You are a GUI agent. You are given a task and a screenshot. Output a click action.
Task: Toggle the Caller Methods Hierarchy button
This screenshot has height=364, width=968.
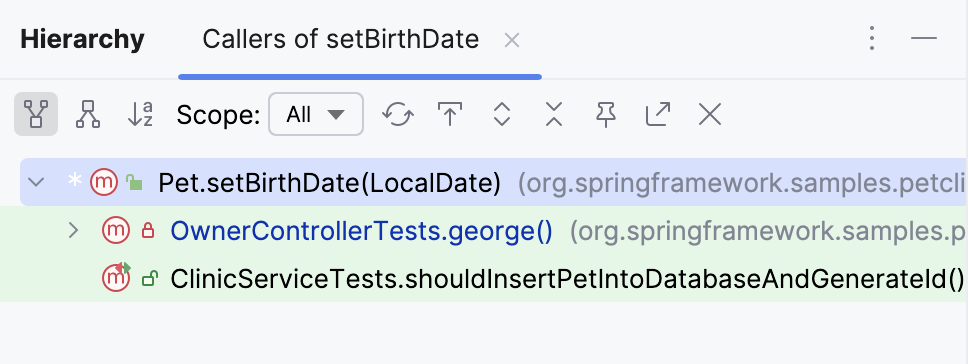pos(36,114)
